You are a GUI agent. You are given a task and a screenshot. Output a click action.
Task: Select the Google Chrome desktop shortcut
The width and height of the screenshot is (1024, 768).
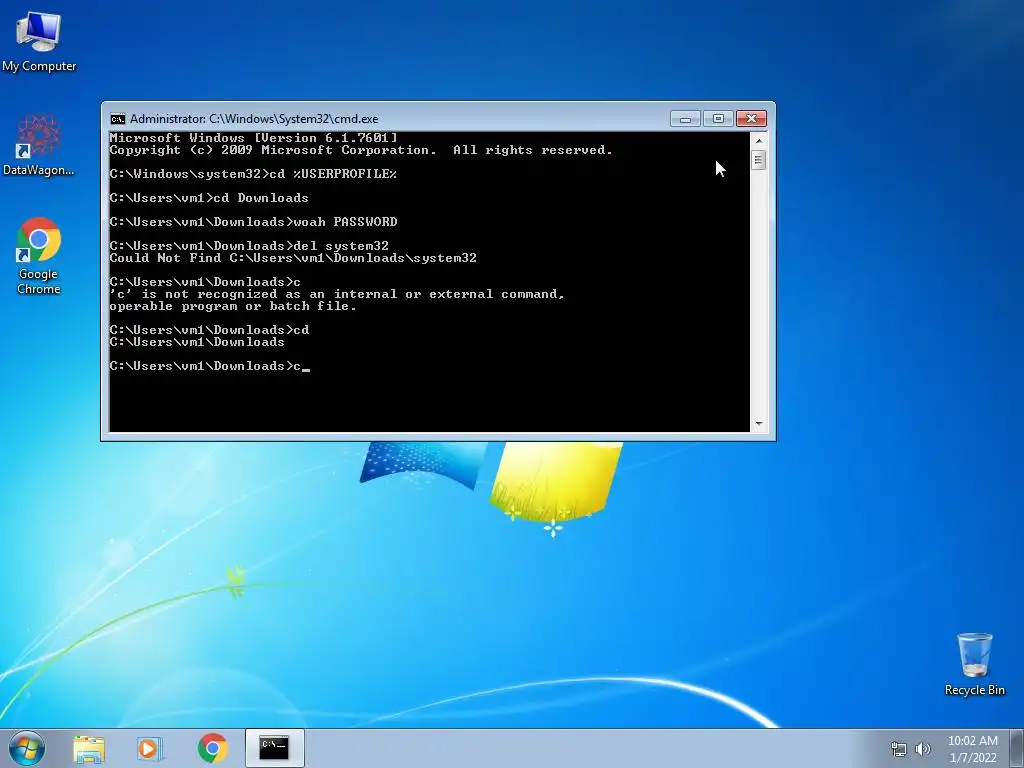tap(39, 255)
